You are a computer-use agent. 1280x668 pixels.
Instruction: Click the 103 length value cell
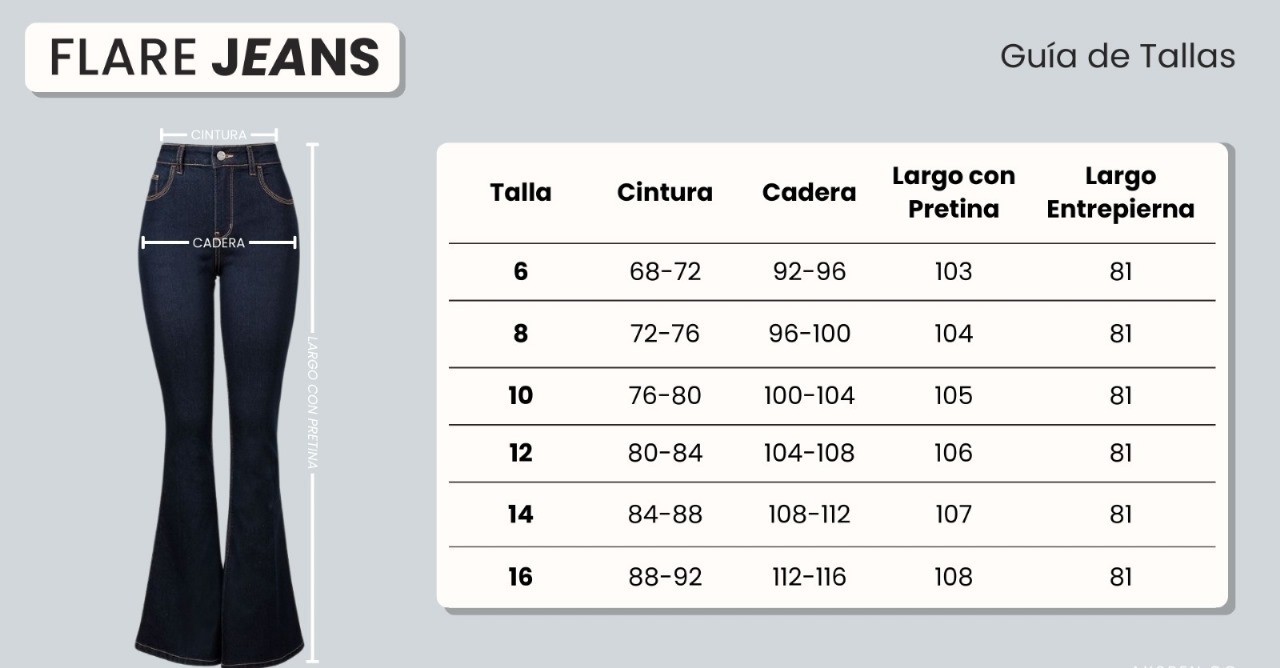pyautogui.click(x=953, y=272)
